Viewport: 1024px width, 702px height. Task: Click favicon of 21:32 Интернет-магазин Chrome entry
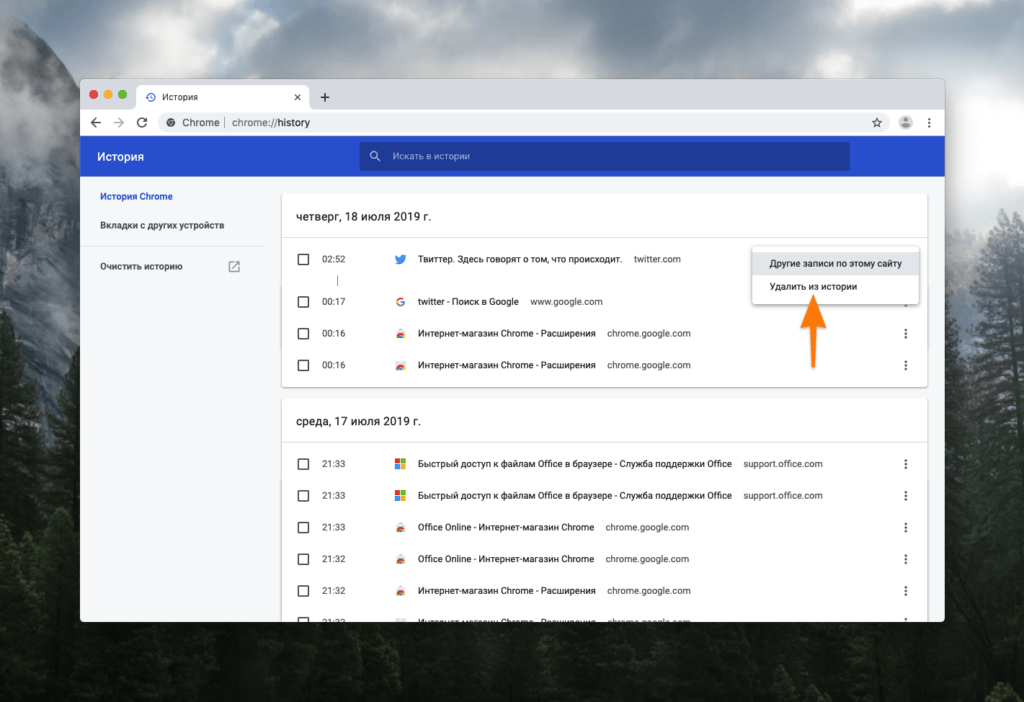coord(400,591)
